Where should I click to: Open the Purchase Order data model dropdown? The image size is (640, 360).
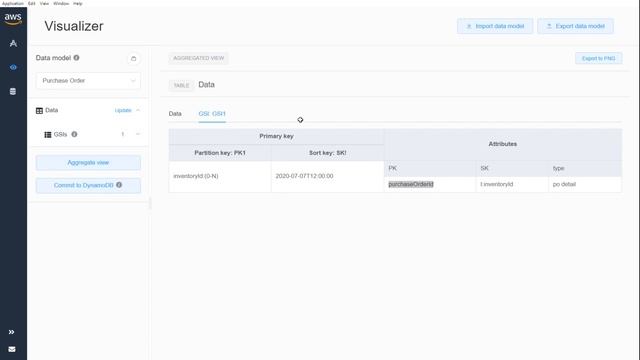point(88,81)
